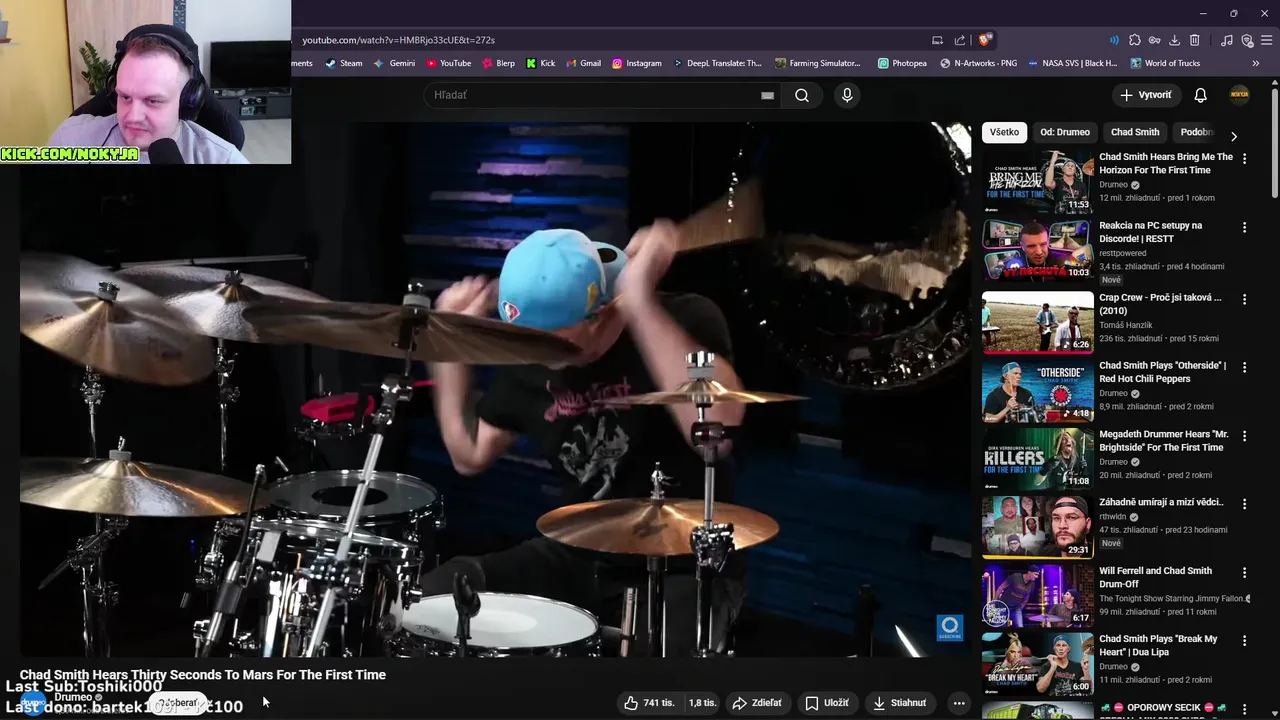Screen dimensions: 1280x720
Task: Open options for Drum-Off video
Action: coord(1244,573)
